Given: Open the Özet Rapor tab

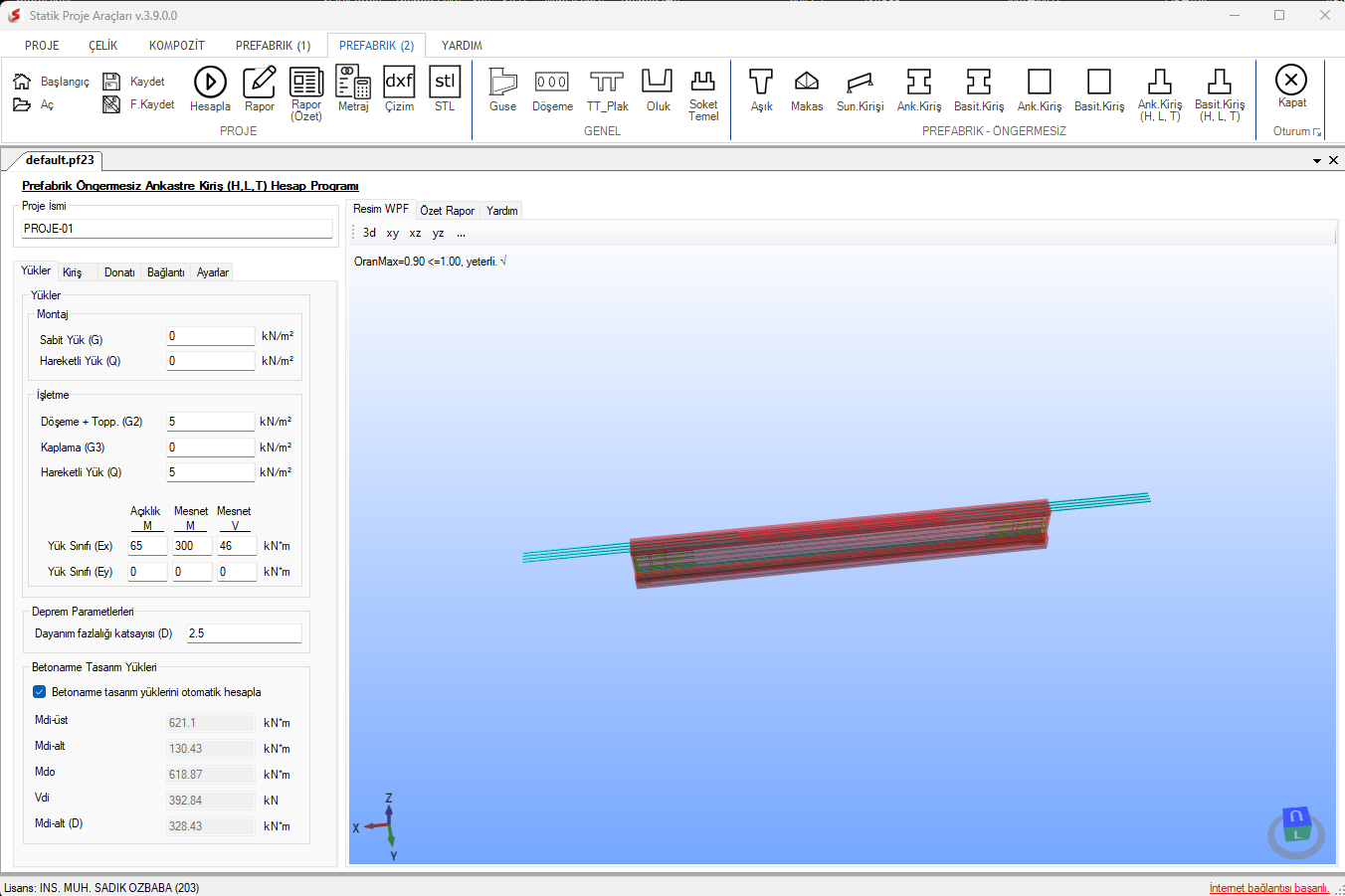Looking at the screenshot, I should 447,211.
